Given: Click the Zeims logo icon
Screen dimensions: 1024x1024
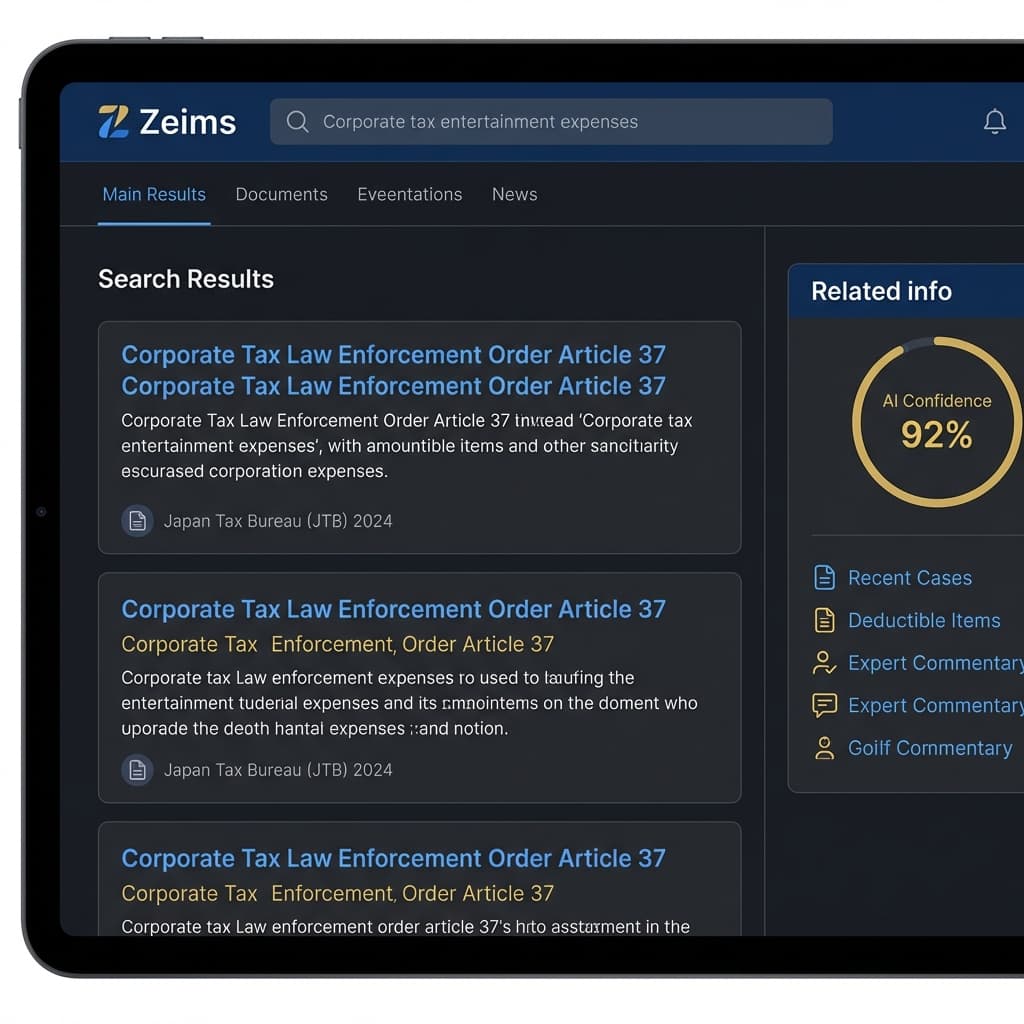Looking at the screenshot, I should (114, 122).
